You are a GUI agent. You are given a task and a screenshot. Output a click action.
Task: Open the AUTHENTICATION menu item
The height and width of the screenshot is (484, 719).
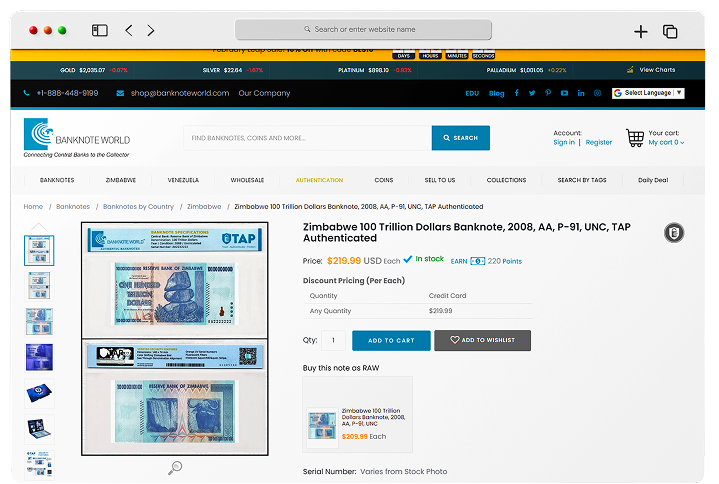click(319, 180)
